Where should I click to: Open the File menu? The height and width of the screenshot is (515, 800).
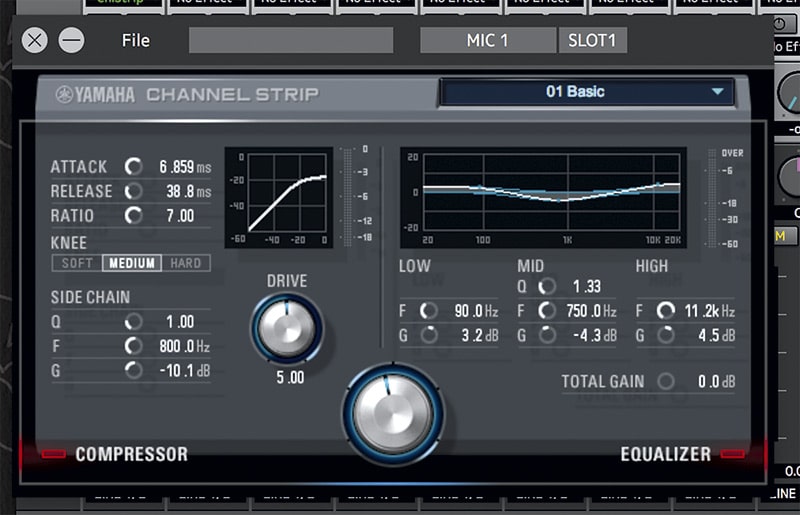click(x=136, y=40)
